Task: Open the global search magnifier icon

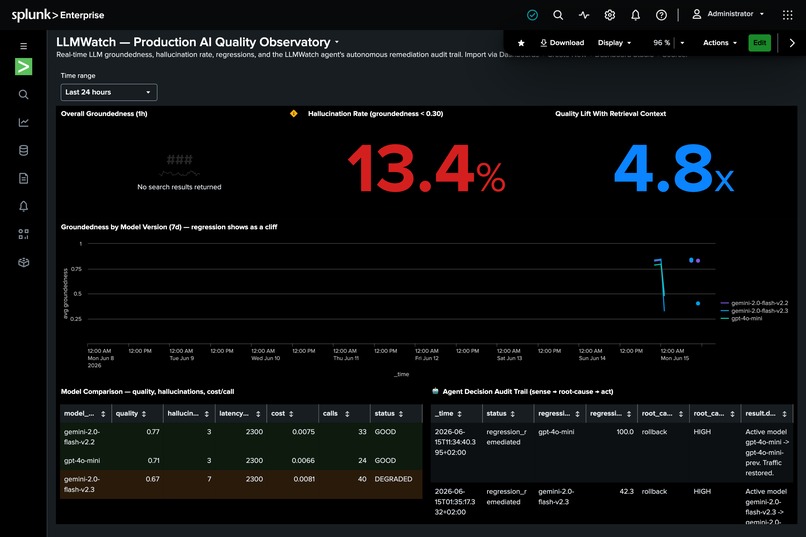Action: [x=558, y=15]
